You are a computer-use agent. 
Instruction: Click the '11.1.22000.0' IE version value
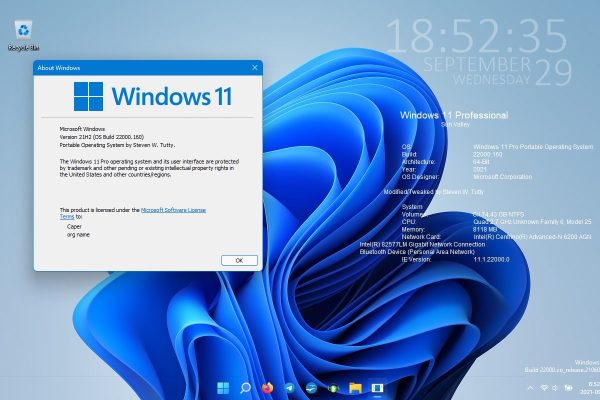pos(491,259)
